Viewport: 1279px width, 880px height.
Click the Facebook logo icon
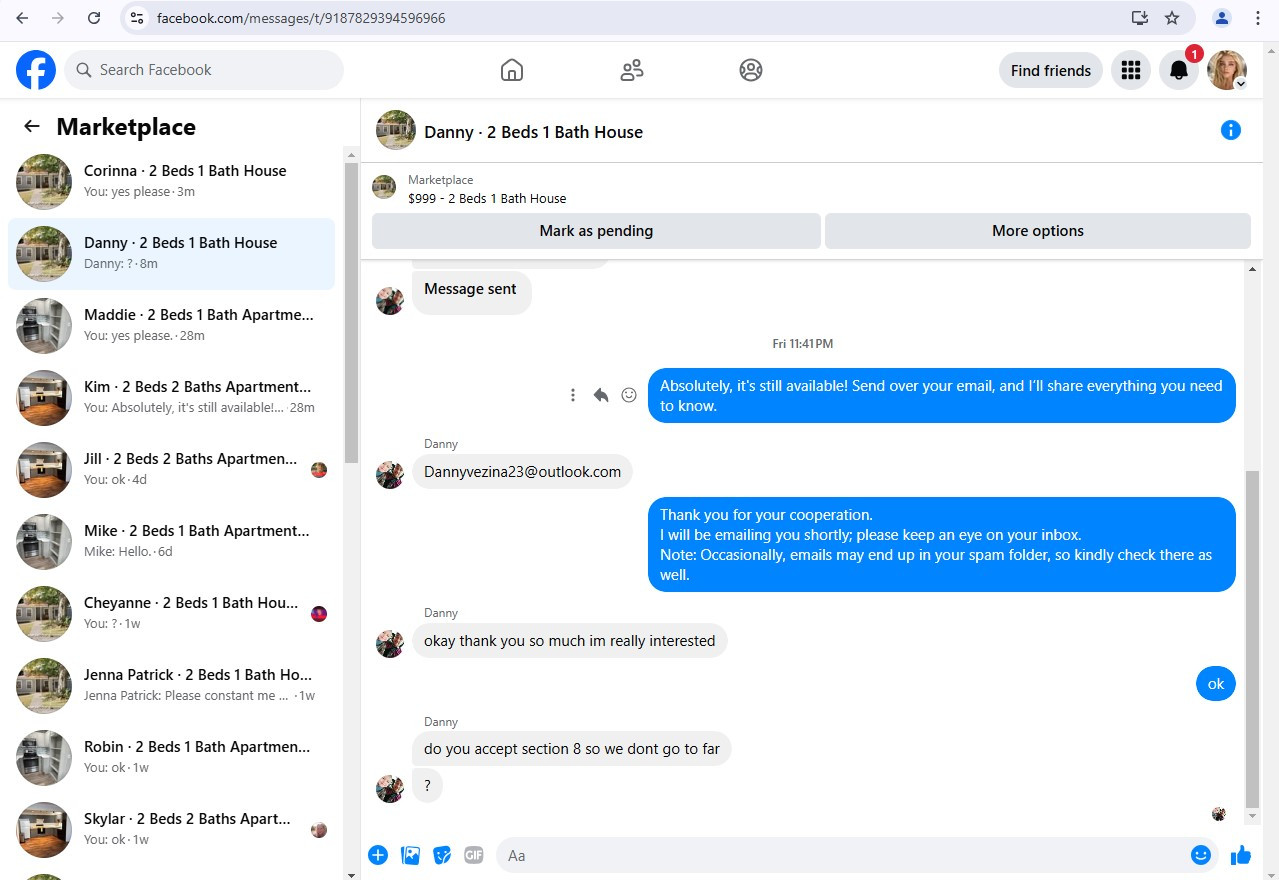point(36,70)
